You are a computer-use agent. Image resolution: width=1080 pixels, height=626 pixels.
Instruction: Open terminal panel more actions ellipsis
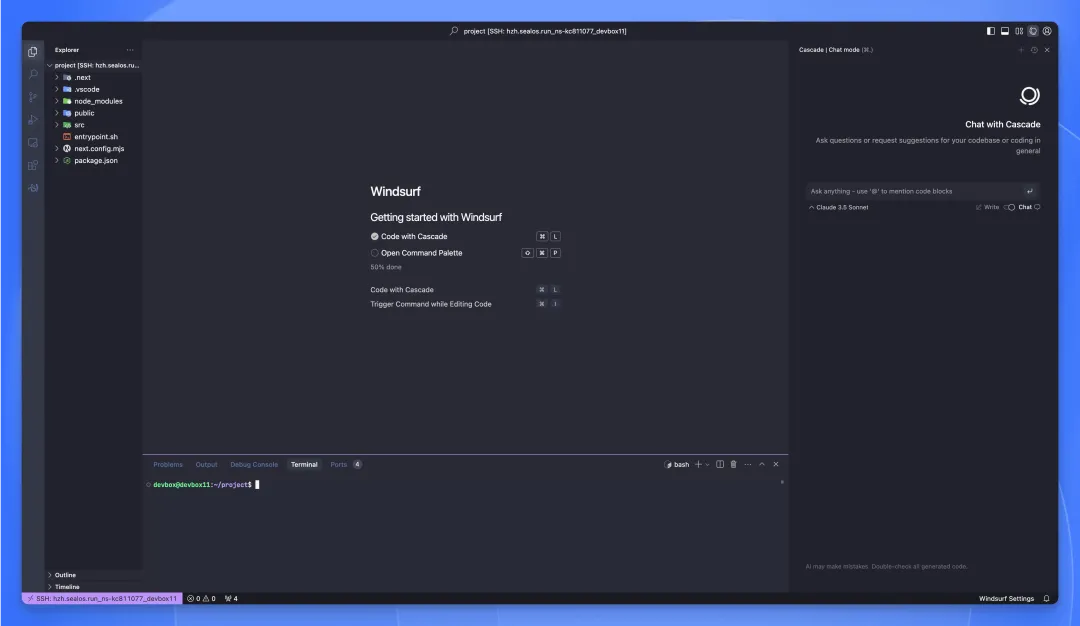(x=747, y=464)
